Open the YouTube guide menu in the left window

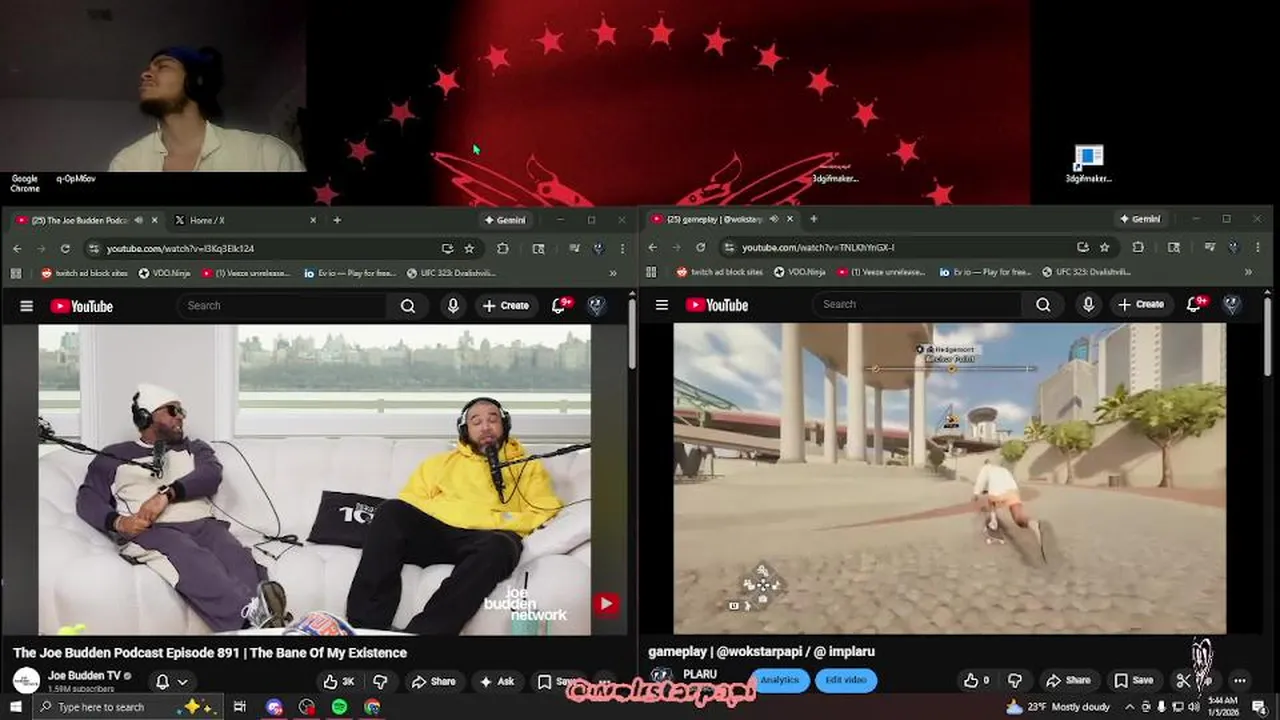(x=27, y=306)
